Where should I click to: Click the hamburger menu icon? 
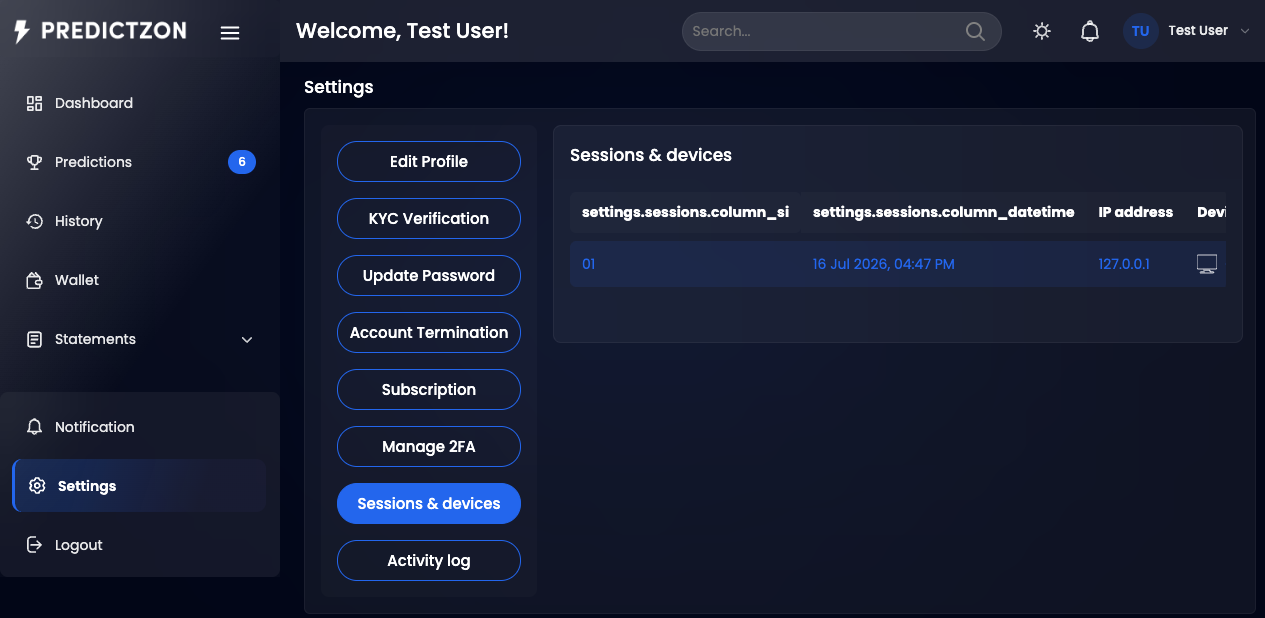(230, 33)
